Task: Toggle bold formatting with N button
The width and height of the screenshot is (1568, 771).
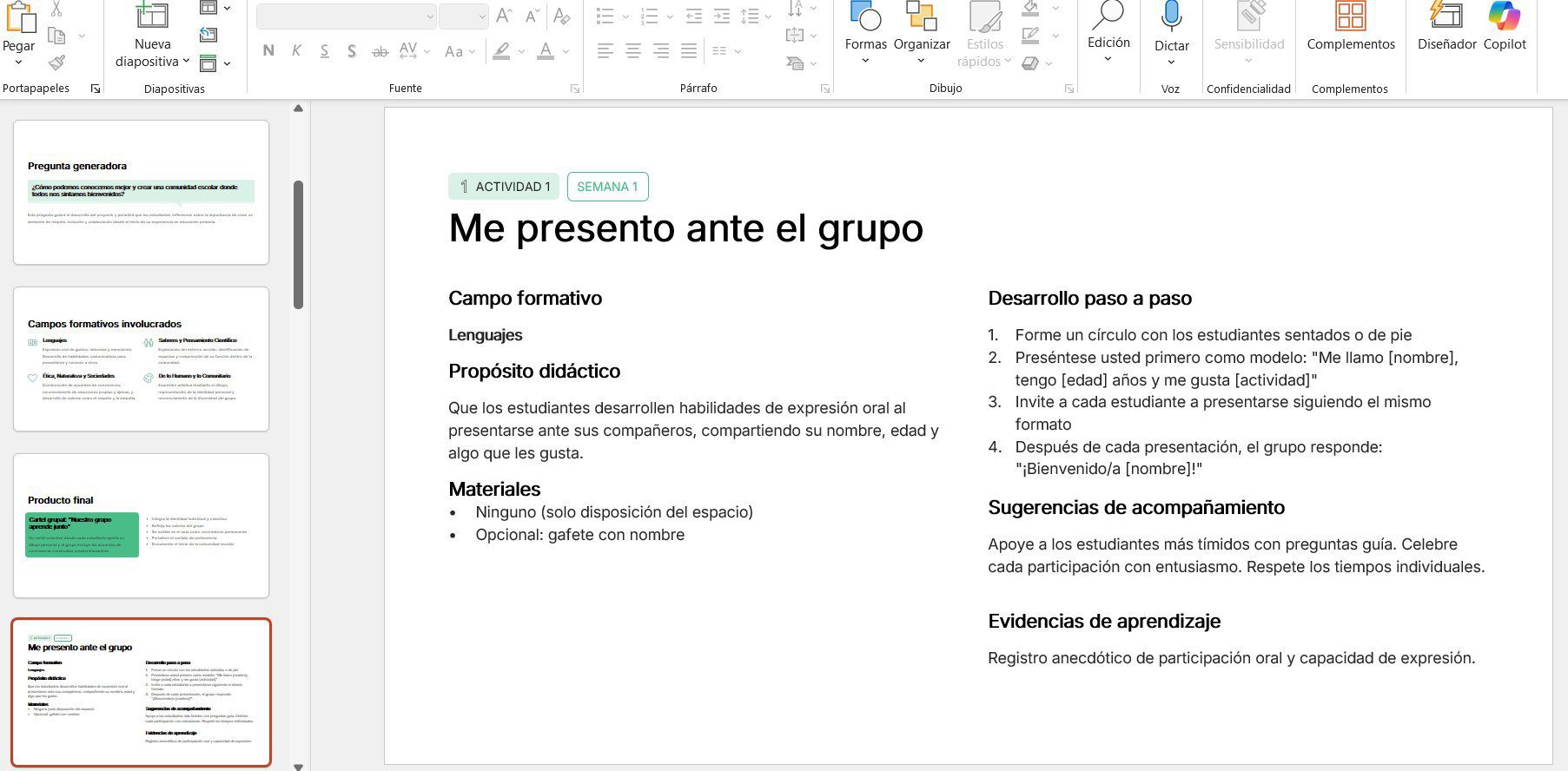Action: click(268, 51)
